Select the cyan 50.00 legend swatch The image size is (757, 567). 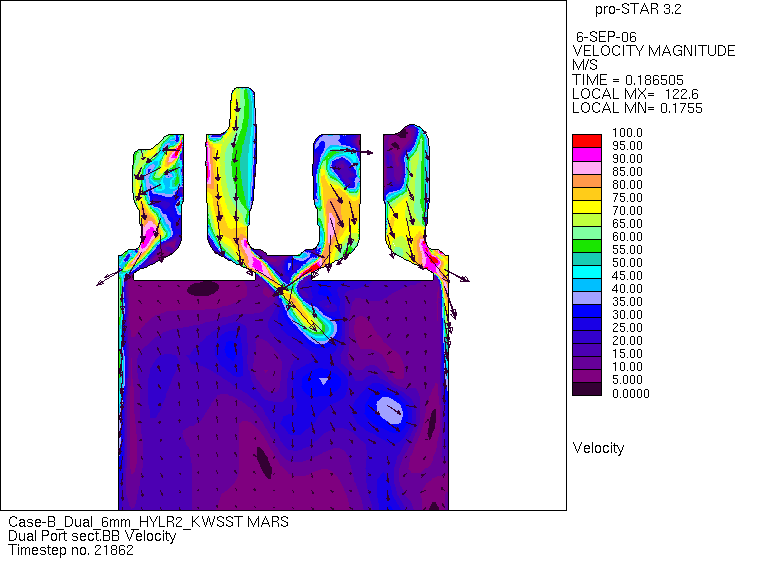tap(587, 271)
